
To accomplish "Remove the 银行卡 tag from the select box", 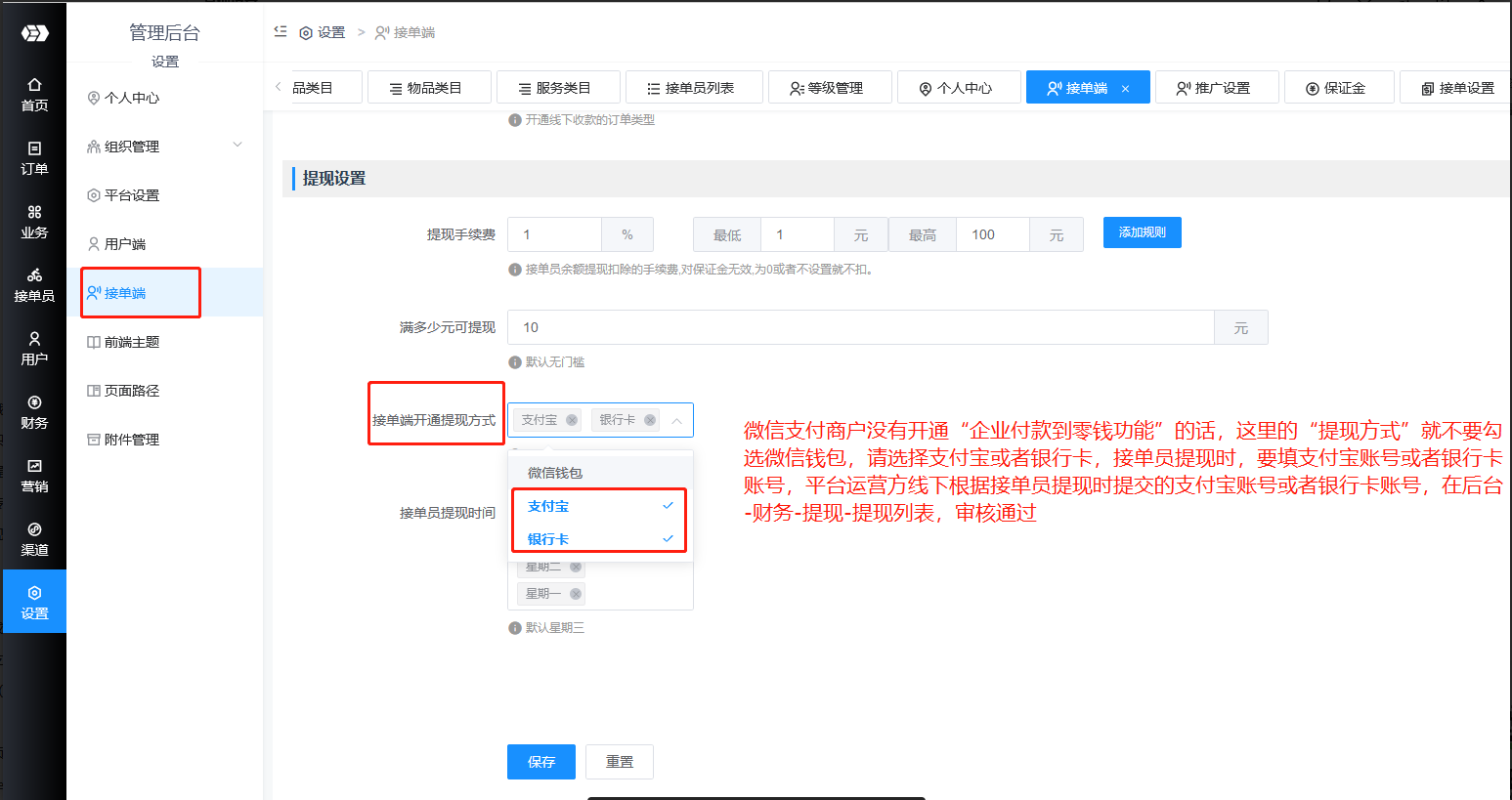I will pos(650,420).
